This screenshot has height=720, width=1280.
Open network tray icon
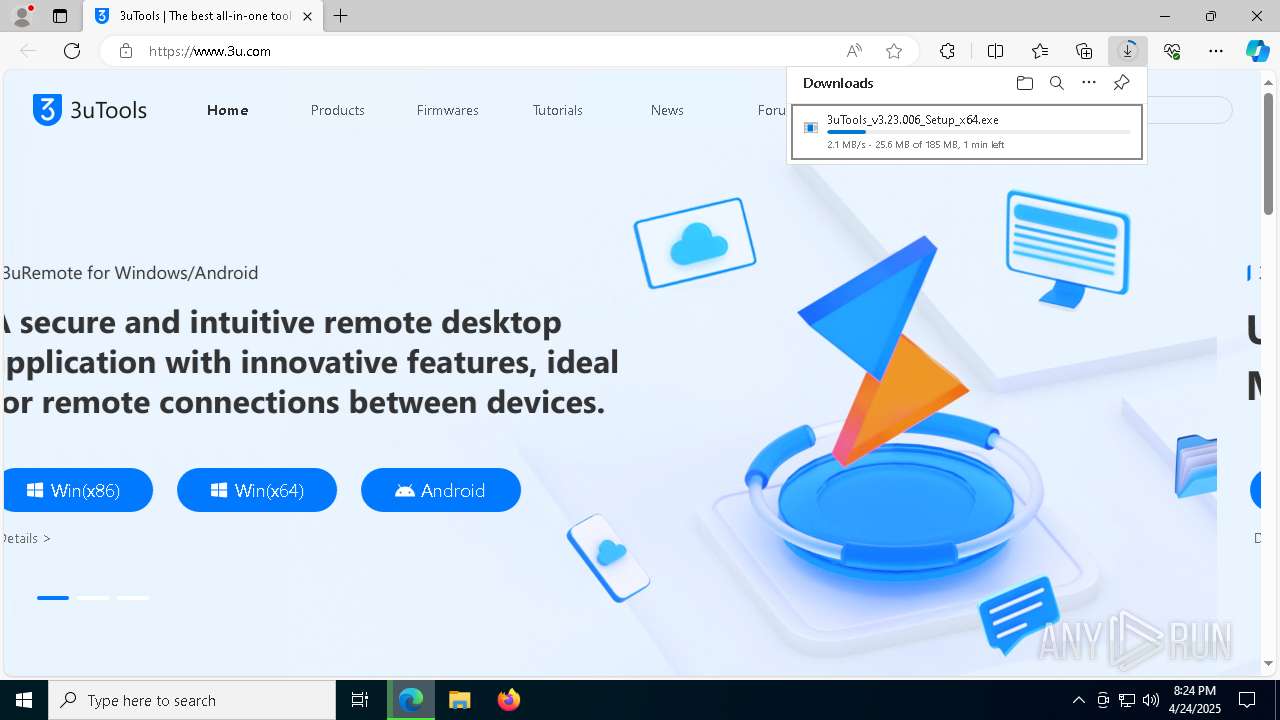point(1127,700)
